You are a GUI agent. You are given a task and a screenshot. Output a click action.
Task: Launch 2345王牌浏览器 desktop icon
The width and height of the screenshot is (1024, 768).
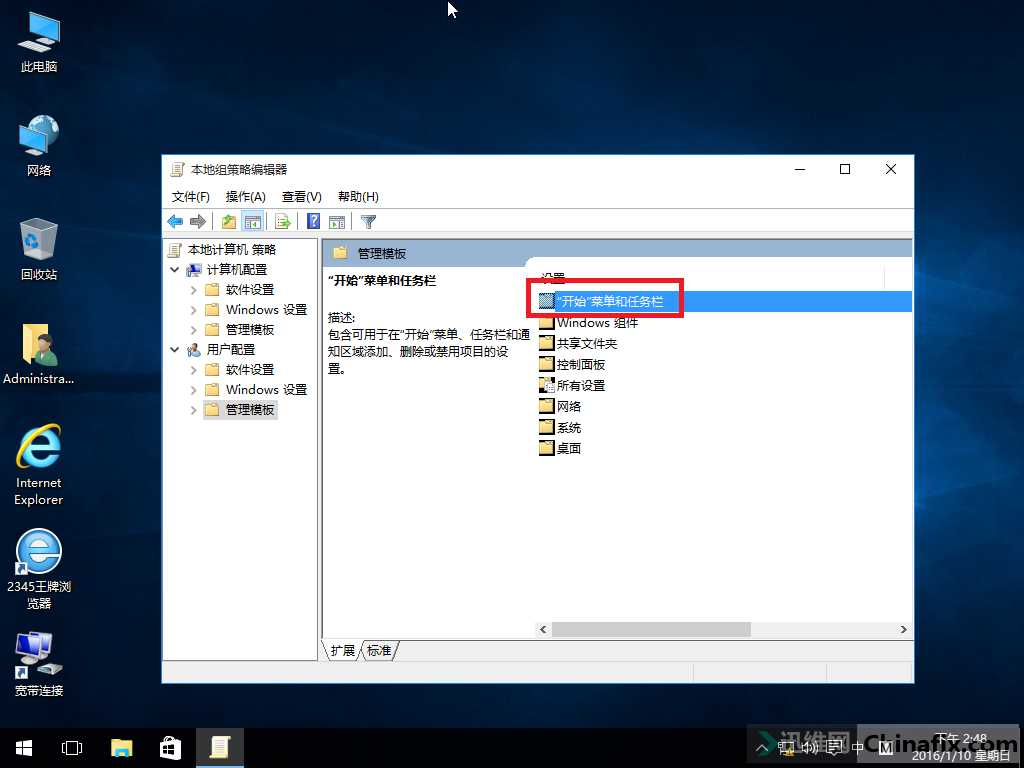(x=39, y=569)
